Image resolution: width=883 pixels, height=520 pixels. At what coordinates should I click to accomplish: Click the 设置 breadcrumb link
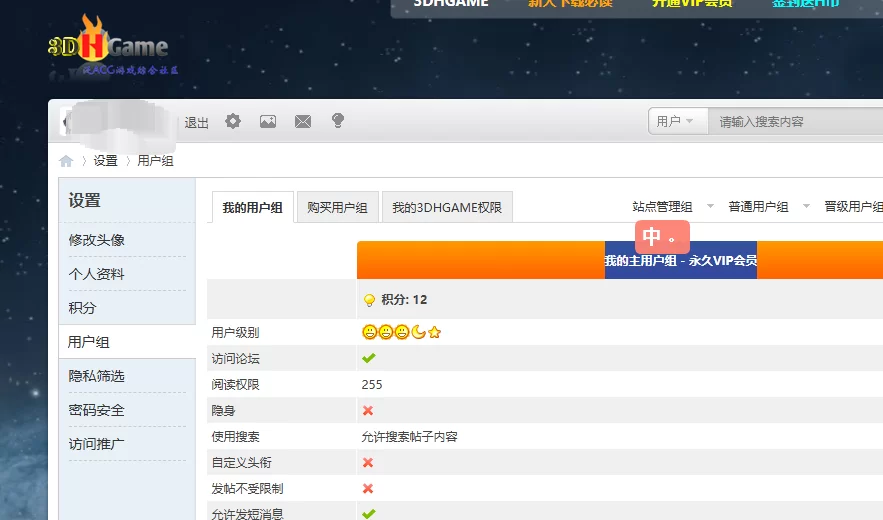click(105, 161)
